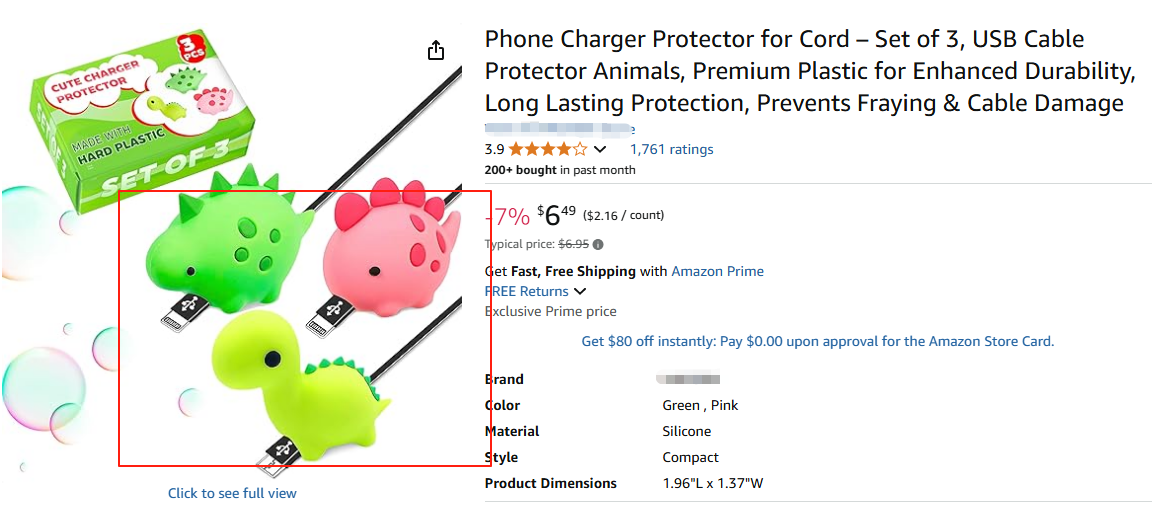Follow the Amazon Prime link
The width and height of the screenshot is (1171, 513).
pyautogui.click(x=717, y=271)
